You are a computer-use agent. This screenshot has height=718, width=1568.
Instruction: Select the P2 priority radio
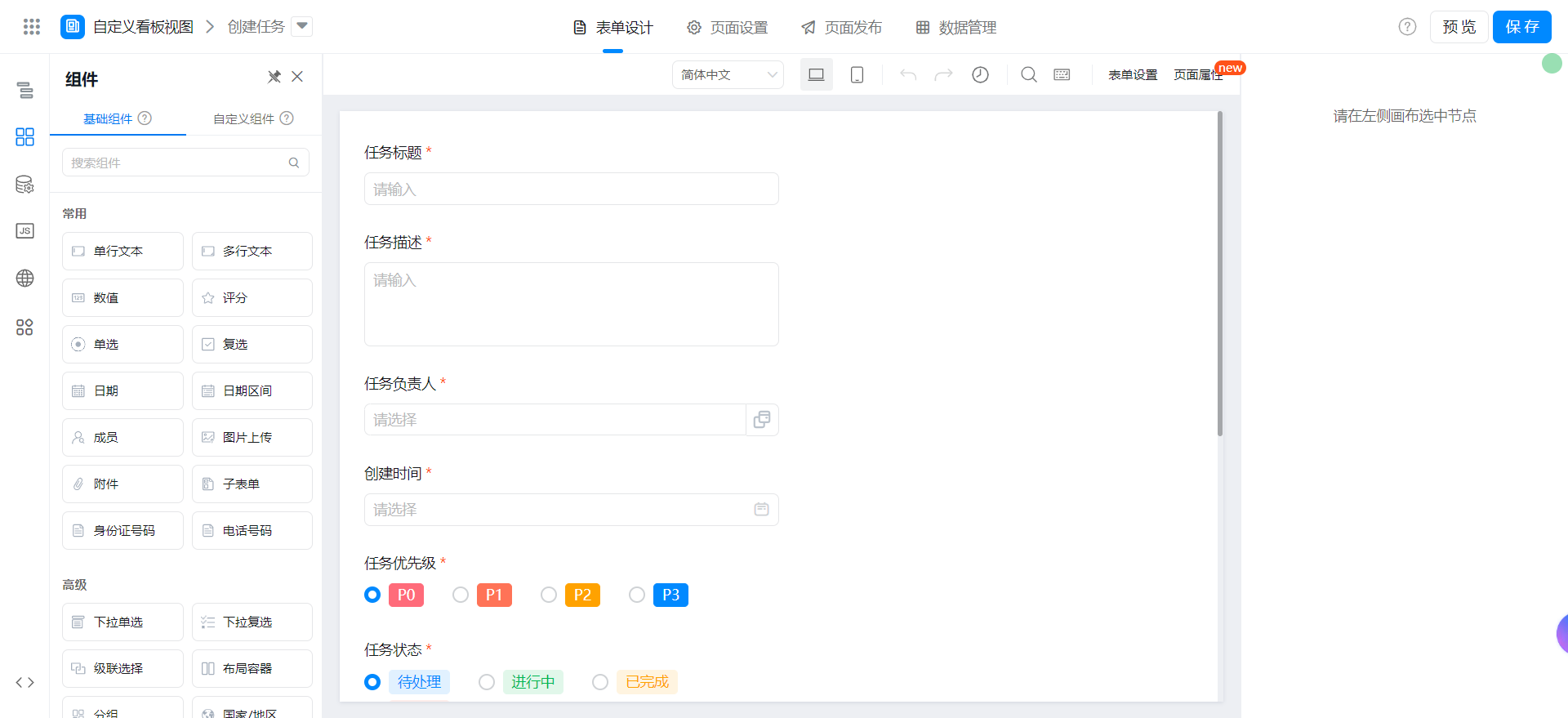(549, 595)
